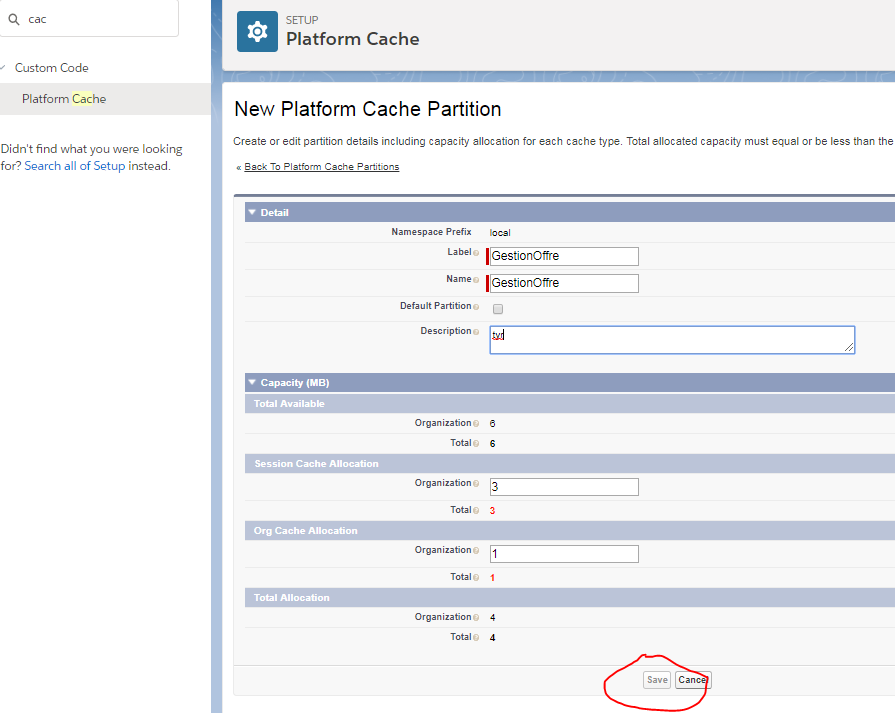Screen dimensions: 895x713
Task: Open Platform Cache in Setup sidebar
Action: pos(64,99)
